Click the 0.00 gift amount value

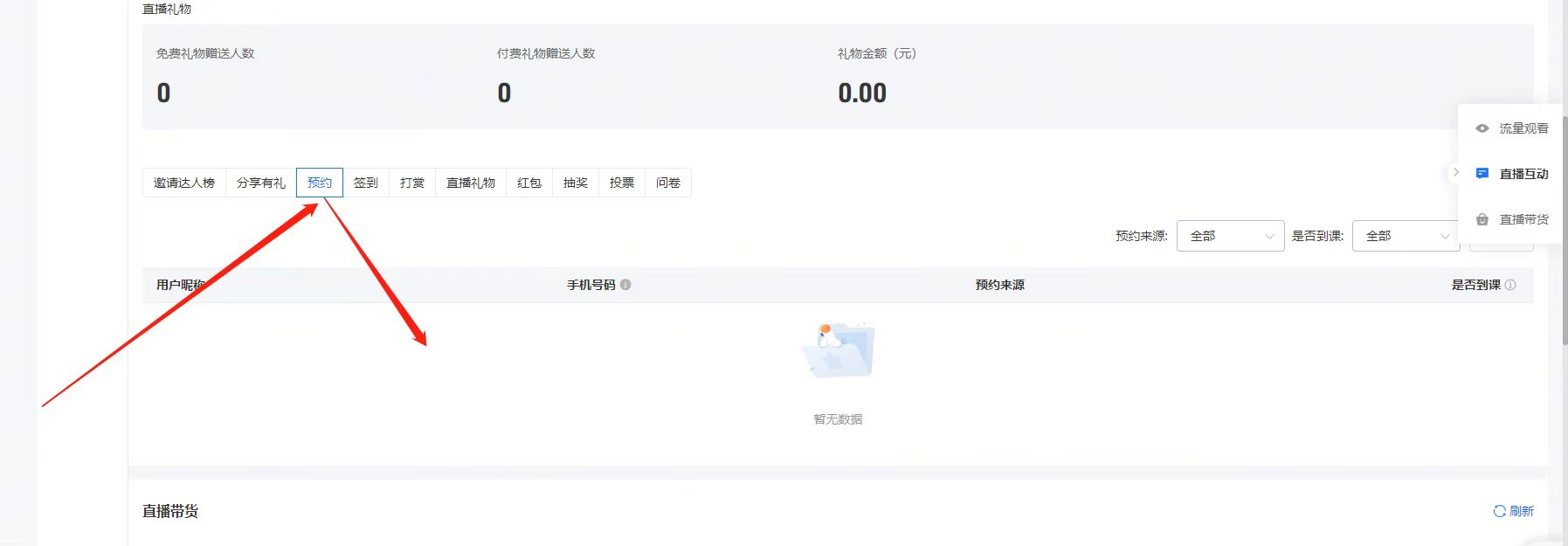862,93
